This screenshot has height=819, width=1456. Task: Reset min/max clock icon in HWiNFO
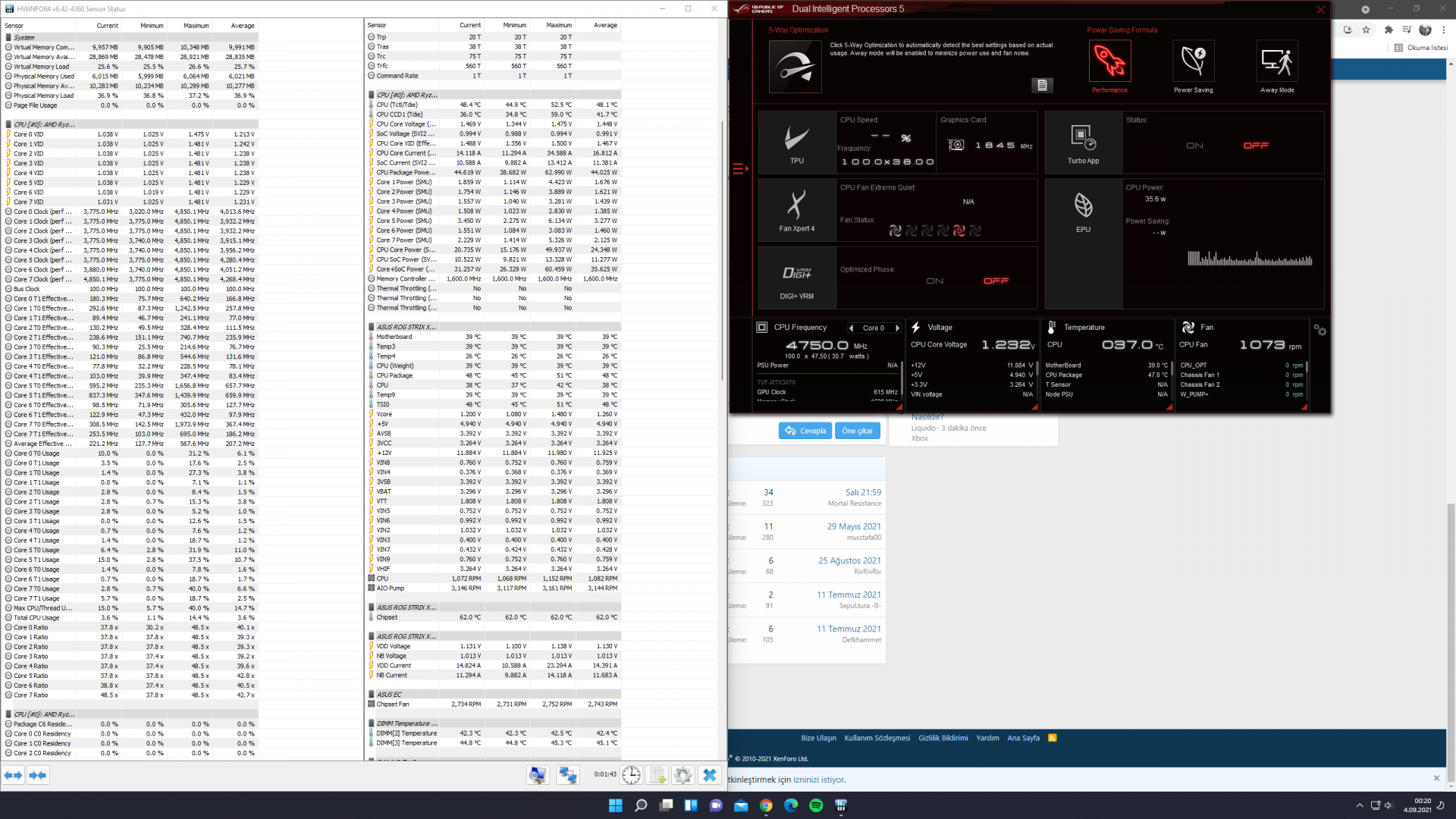(631, 775)
